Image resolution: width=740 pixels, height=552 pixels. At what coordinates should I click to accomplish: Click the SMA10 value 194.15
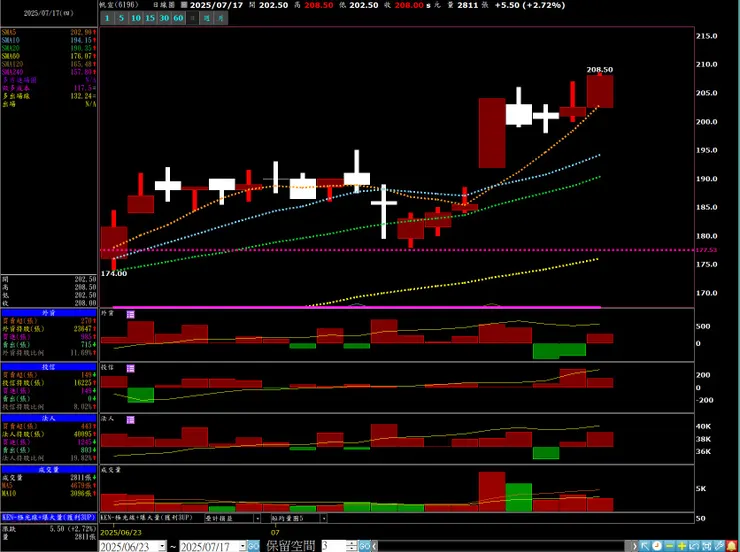[81, 40]
